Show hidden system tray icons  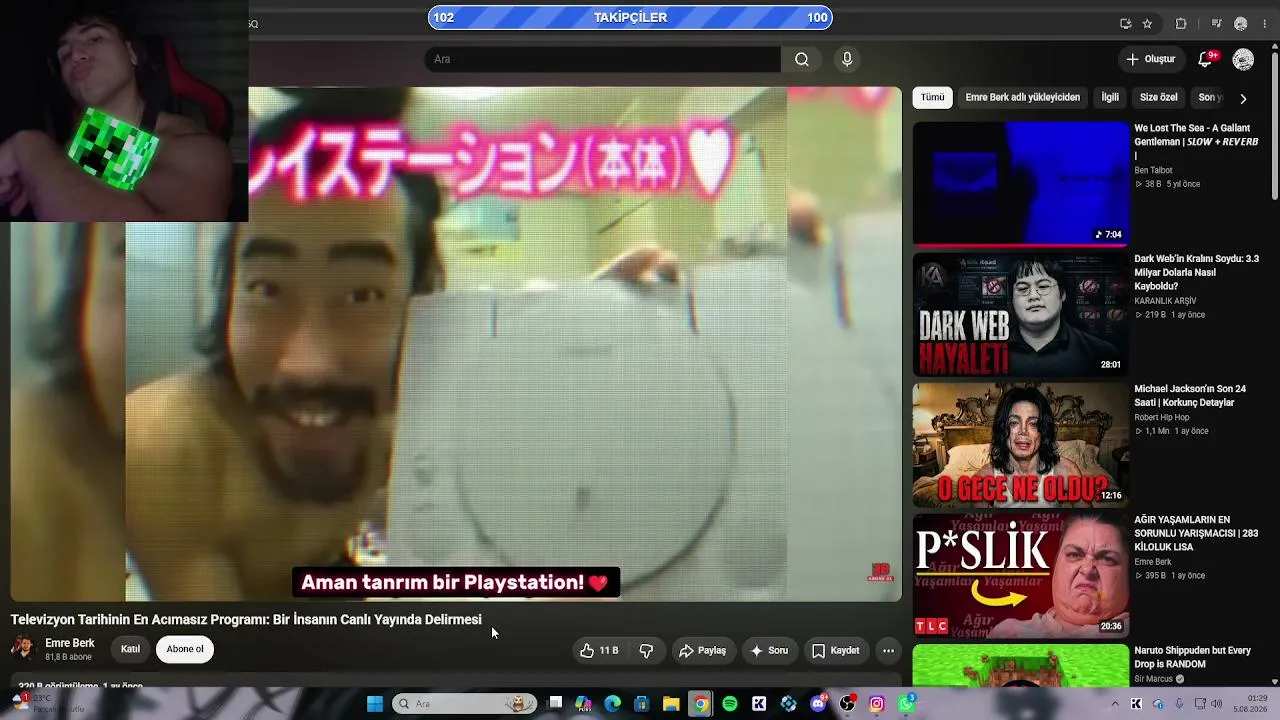(x=1115, y=704)
